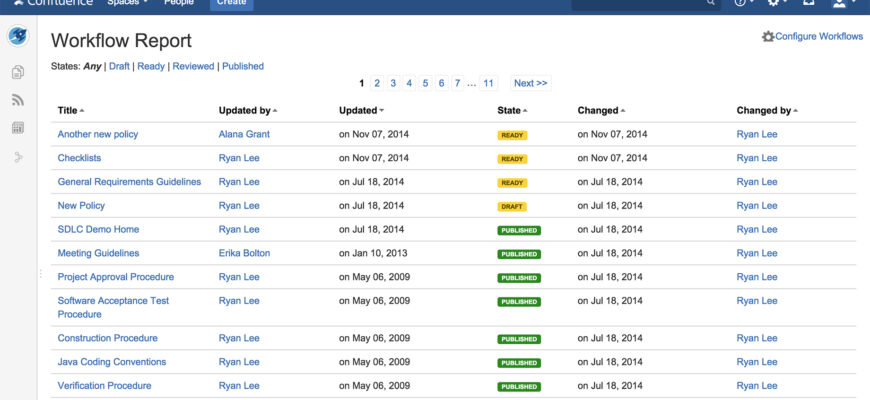The height and width of the screenshot is (400, 870).
Task: Open the help question mark menu
Action: [742, 3]
